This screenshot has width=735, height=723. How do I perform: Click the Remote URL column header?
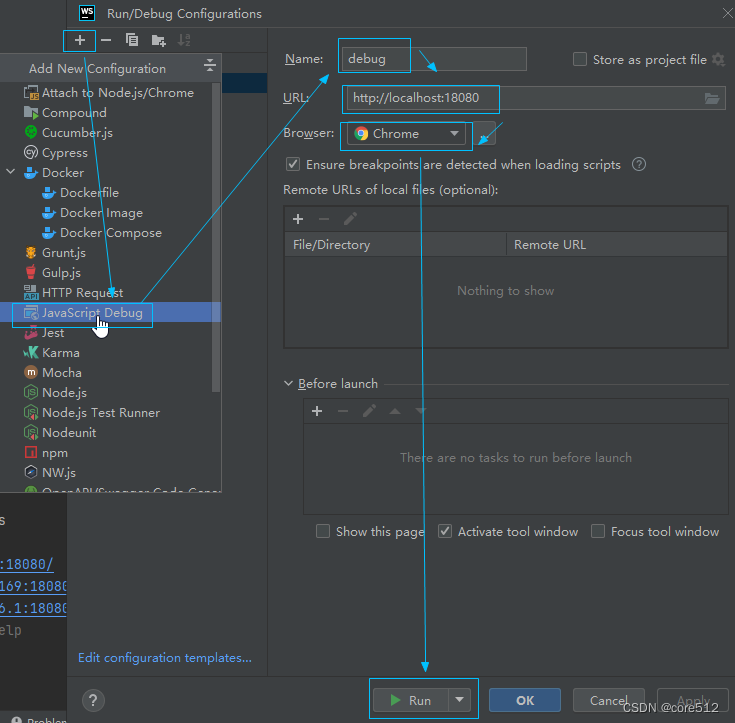pos(617,245)
